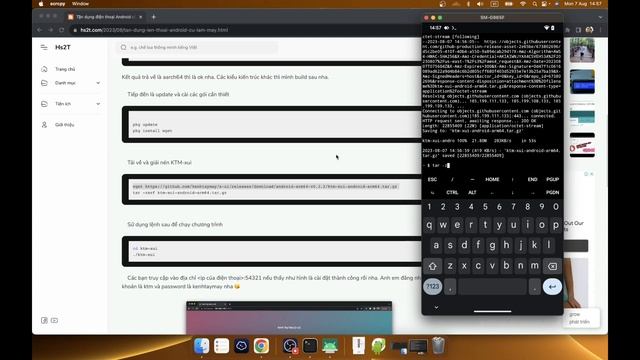Click the Hs2T site logo
The image size is (640, 360).
click(x=63, y=47)
